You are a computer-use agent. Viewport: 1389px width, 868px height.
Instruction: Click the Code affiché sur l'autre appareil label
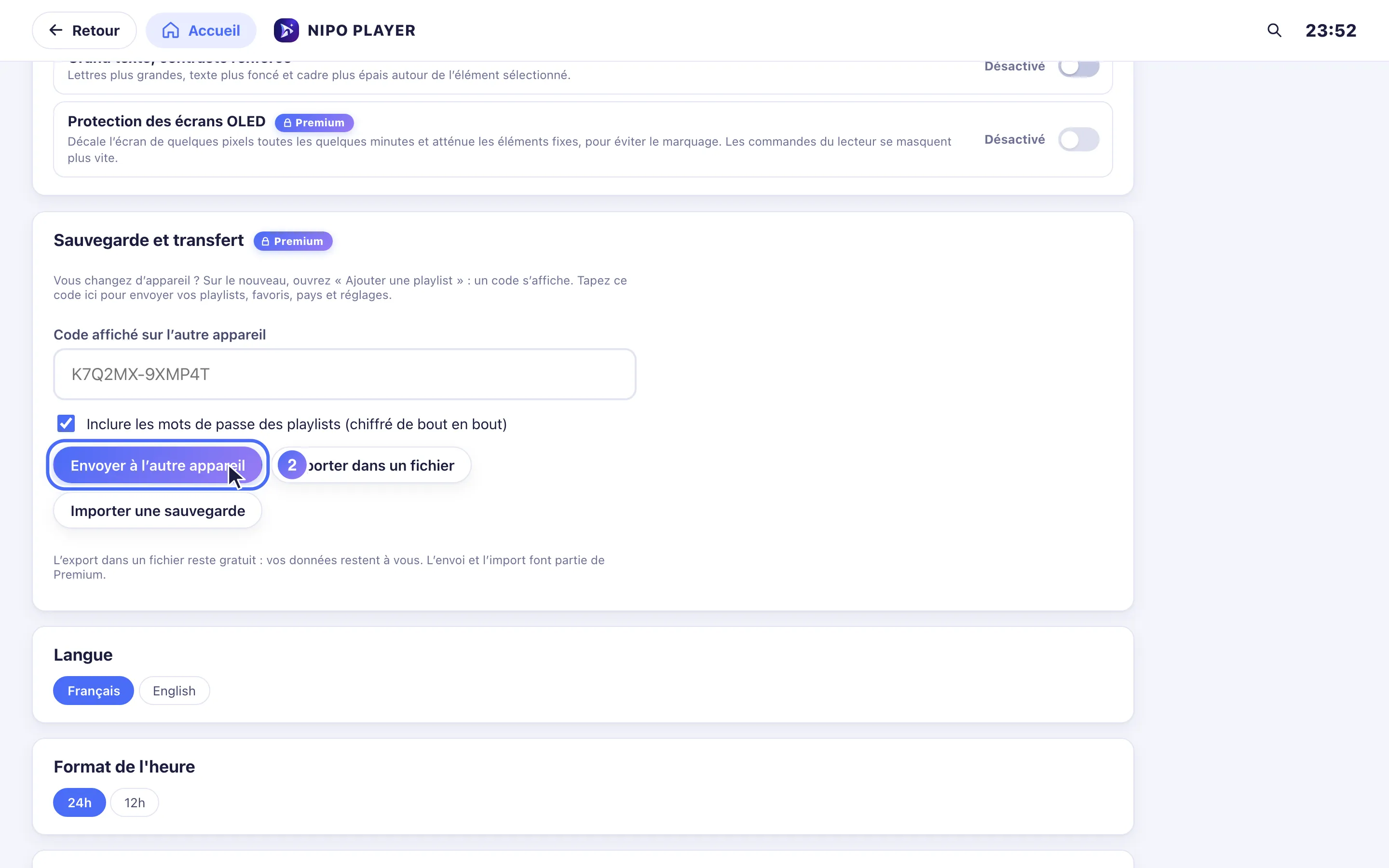coord(160,335)
